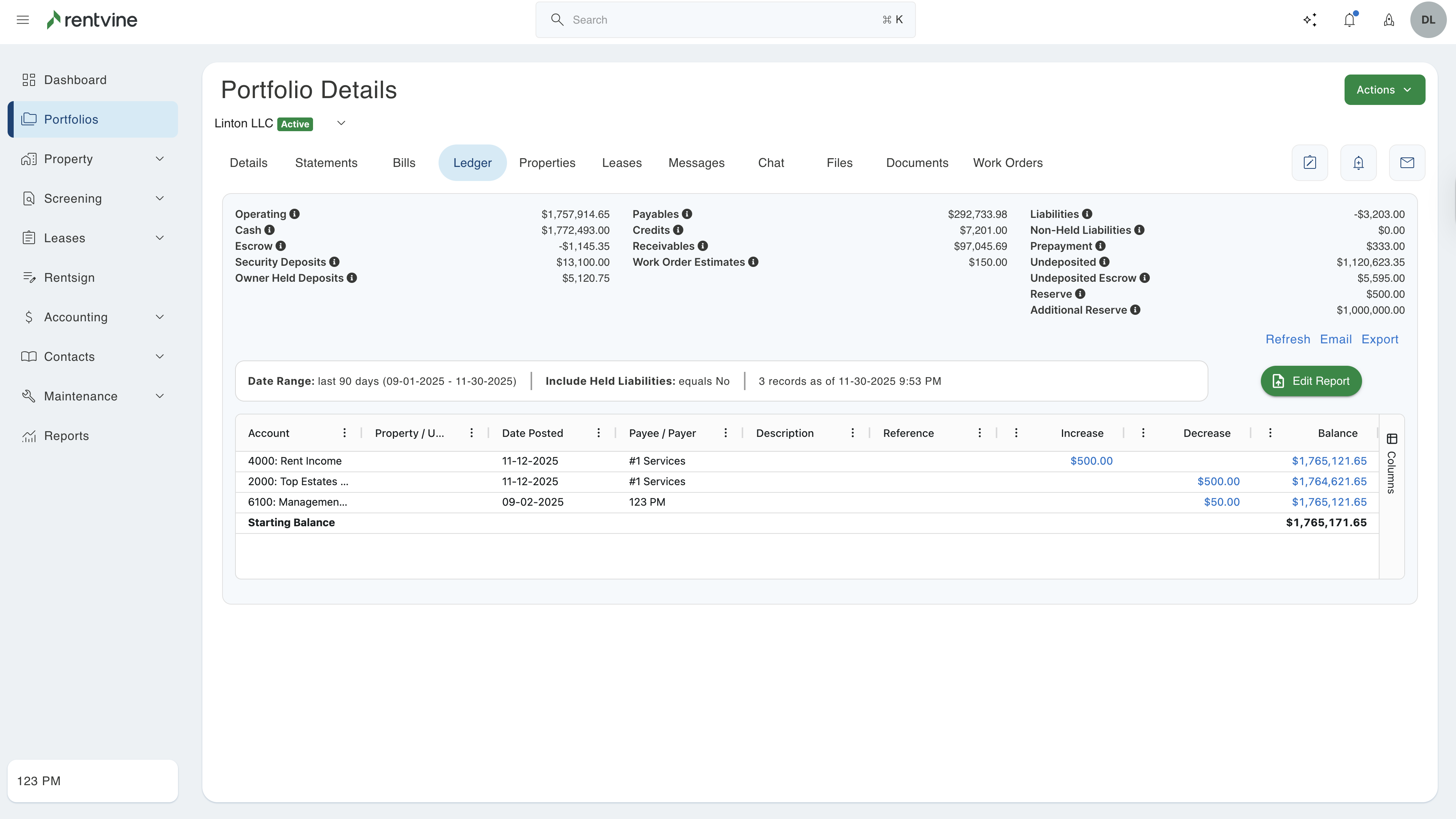Switch to the Statements tab
Viewport: 1456px width, 819px height.
[x=326, y=163]
